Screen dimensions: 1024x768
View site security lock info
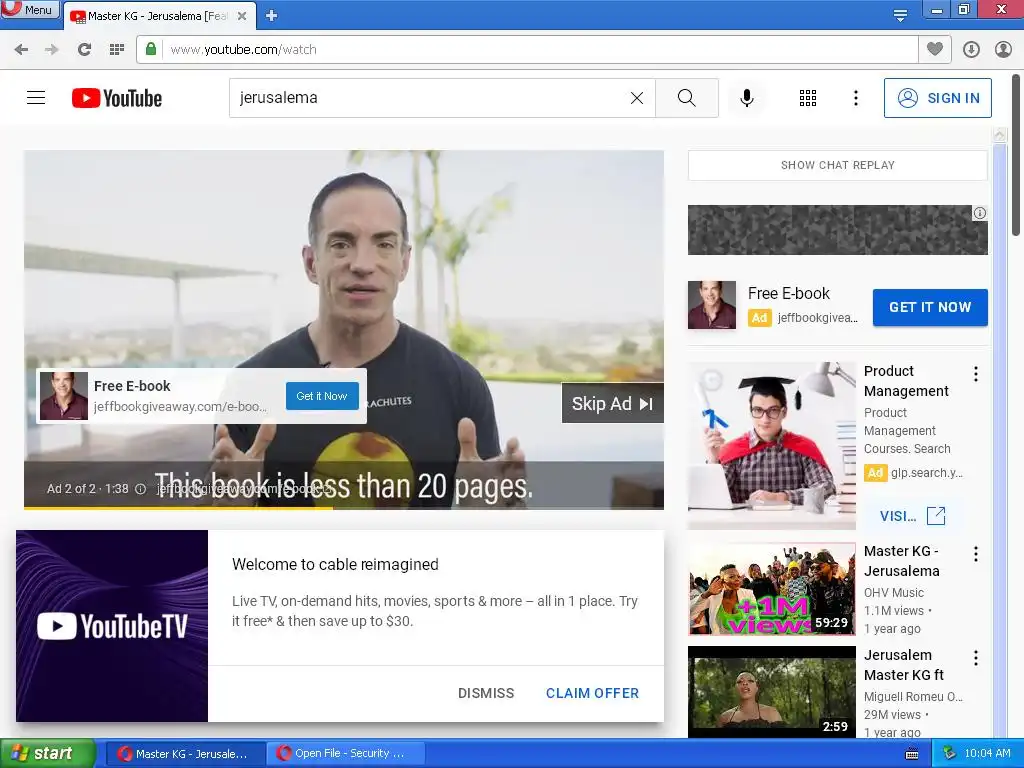[x=151, y=49]
